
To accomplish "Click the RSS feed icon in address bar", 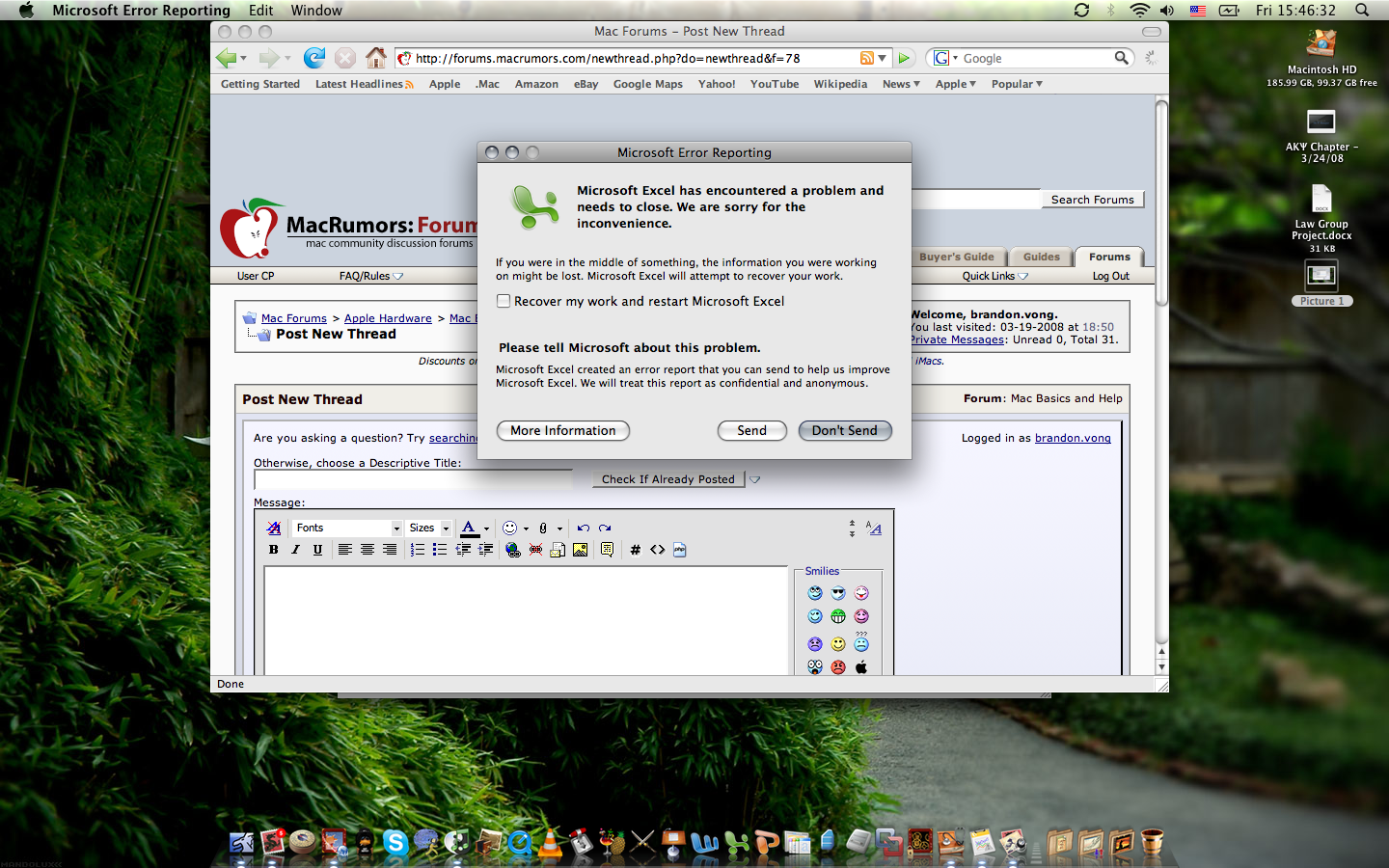I will pos(867,58).
